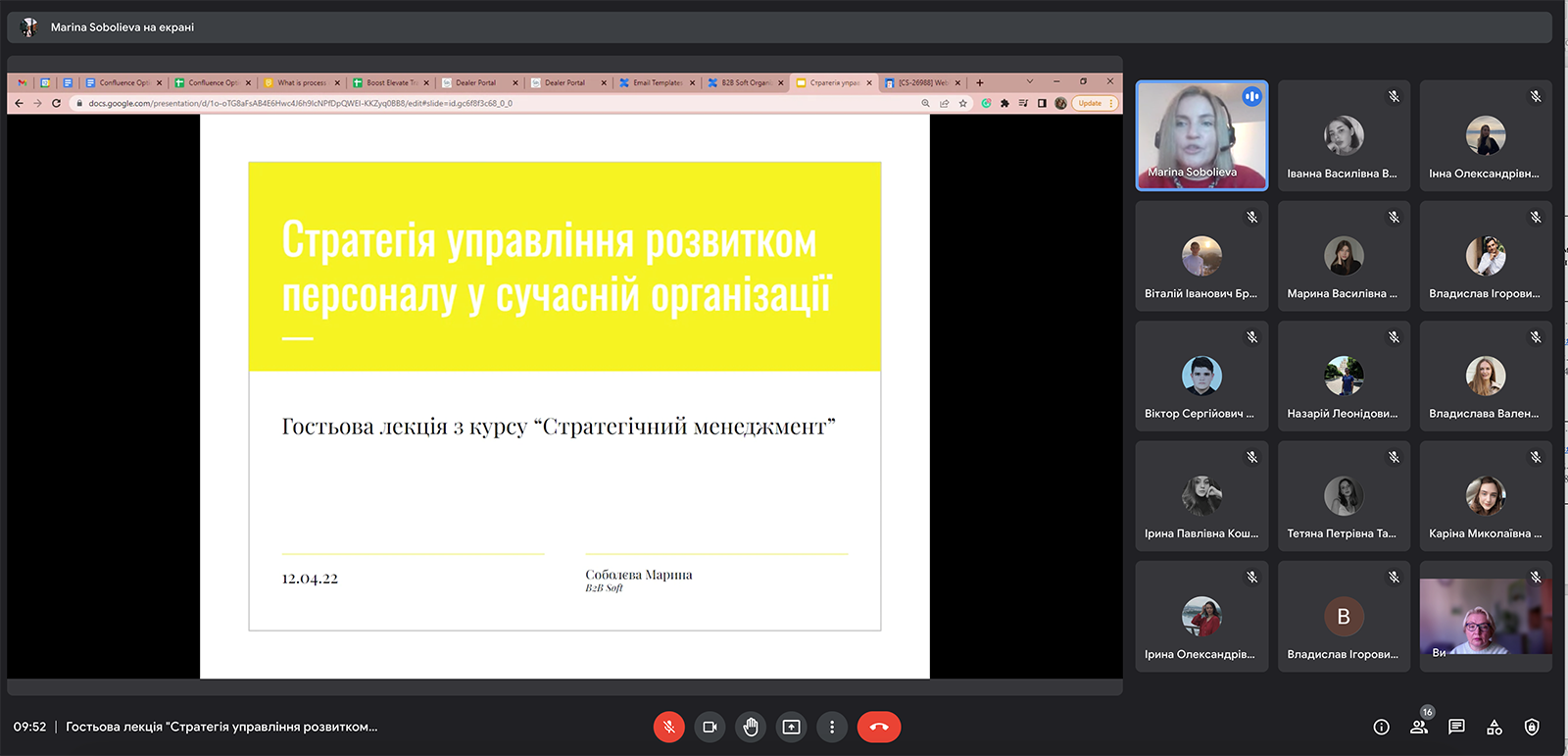Select Marina Sobolieva's video tile
This screenshot has height=756, width=1568.
point(1201,135)
